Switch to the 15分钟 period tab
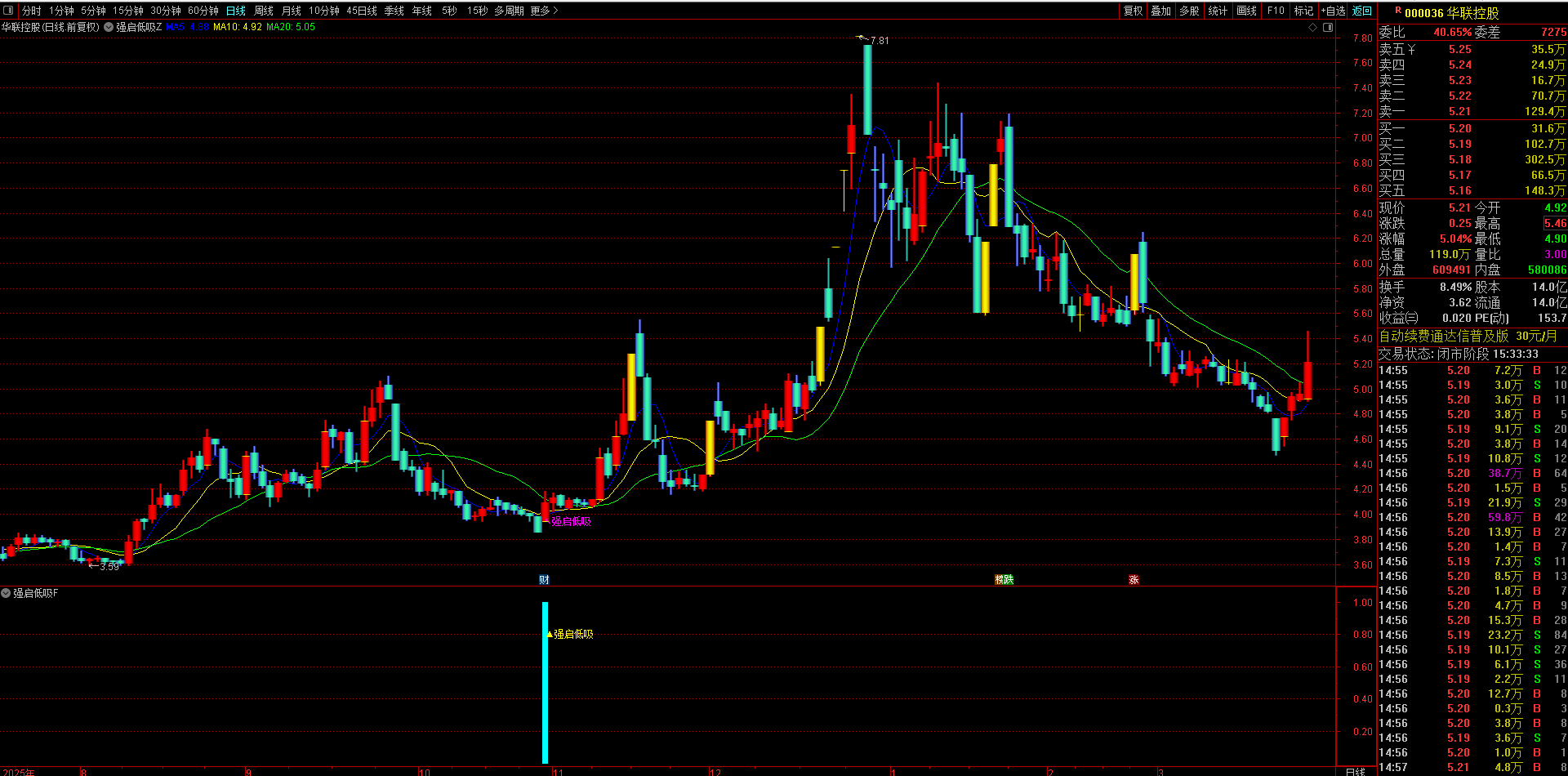 coord(127,11)
